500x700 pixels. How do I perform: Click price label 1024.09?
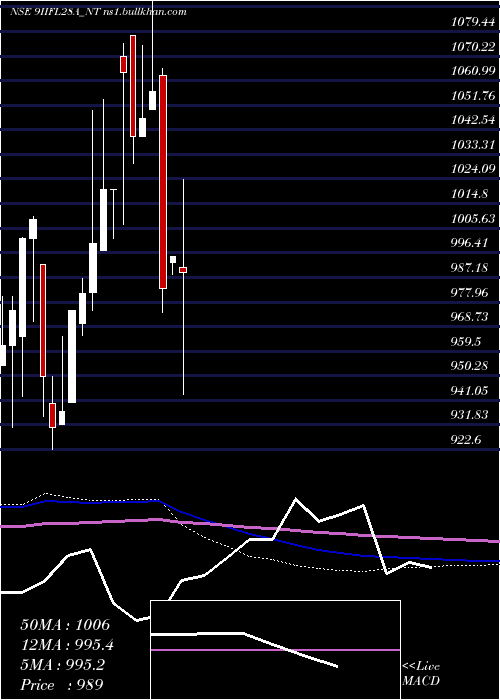pyautogui.click(x=473, y=169)
